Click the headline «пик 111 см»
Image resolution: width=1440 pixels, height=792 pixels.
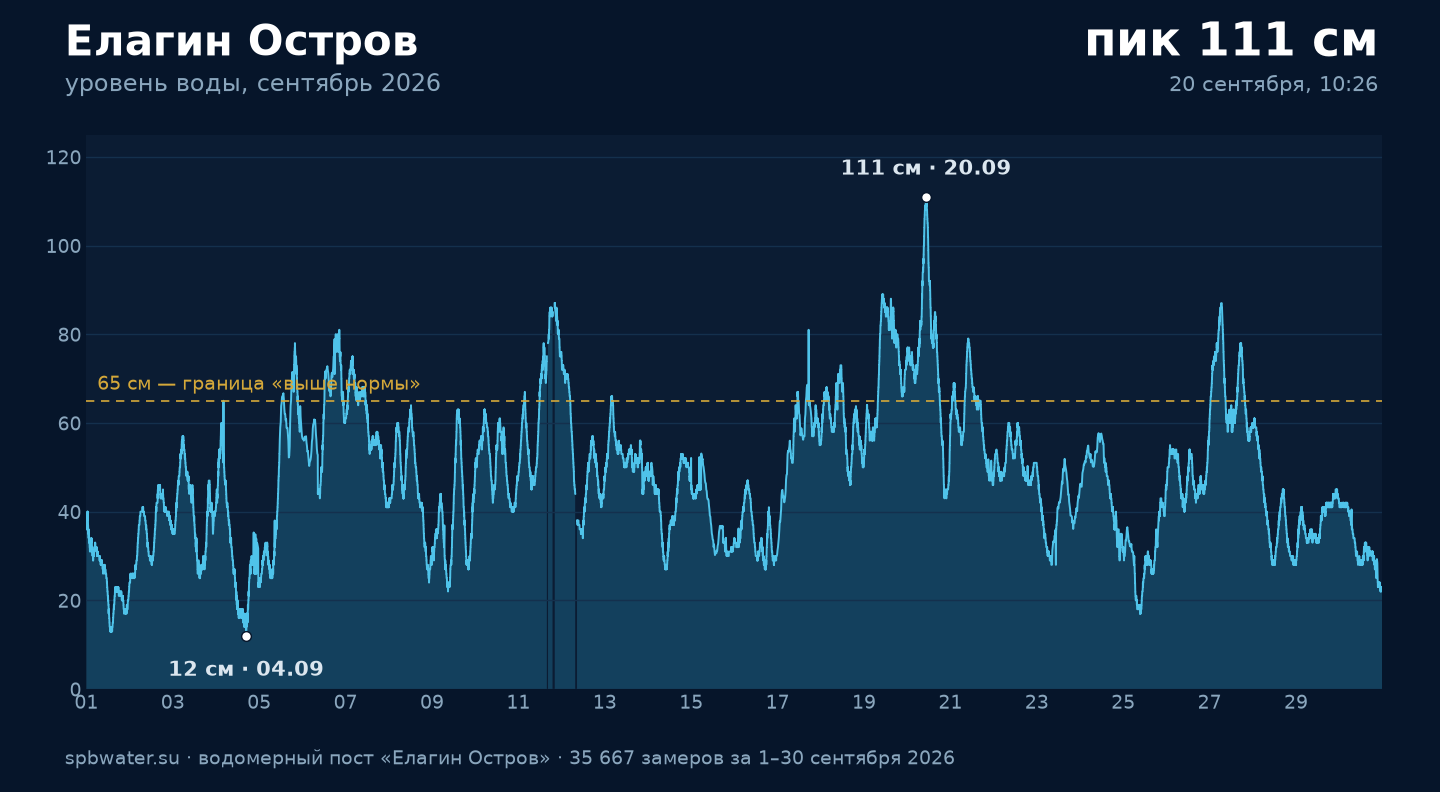tap(1231, 41)
